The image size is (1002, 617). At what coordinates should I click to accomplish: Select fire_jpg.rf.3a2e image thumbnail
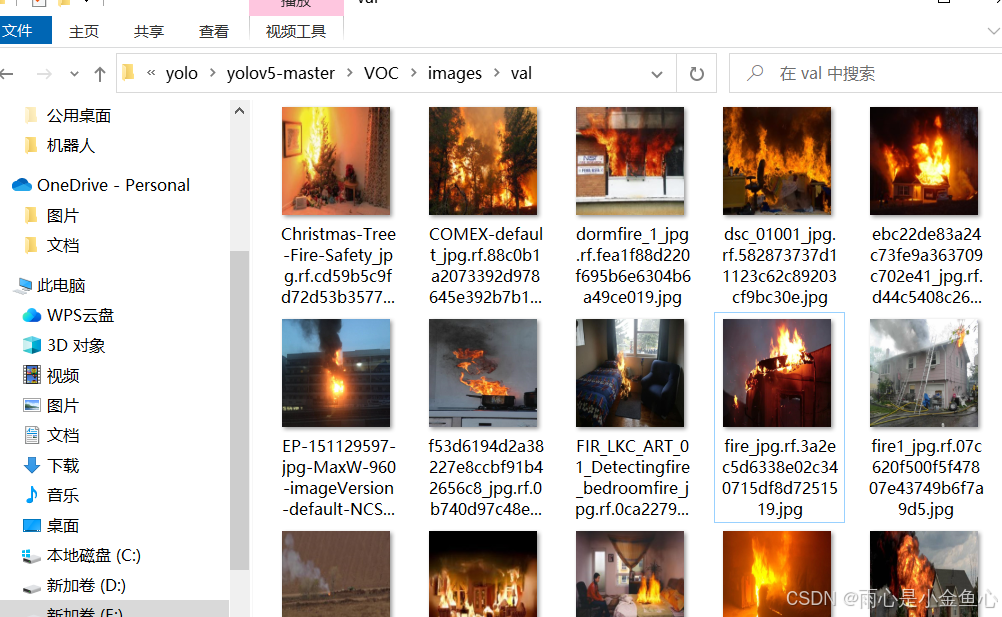[x=777, y=373]
